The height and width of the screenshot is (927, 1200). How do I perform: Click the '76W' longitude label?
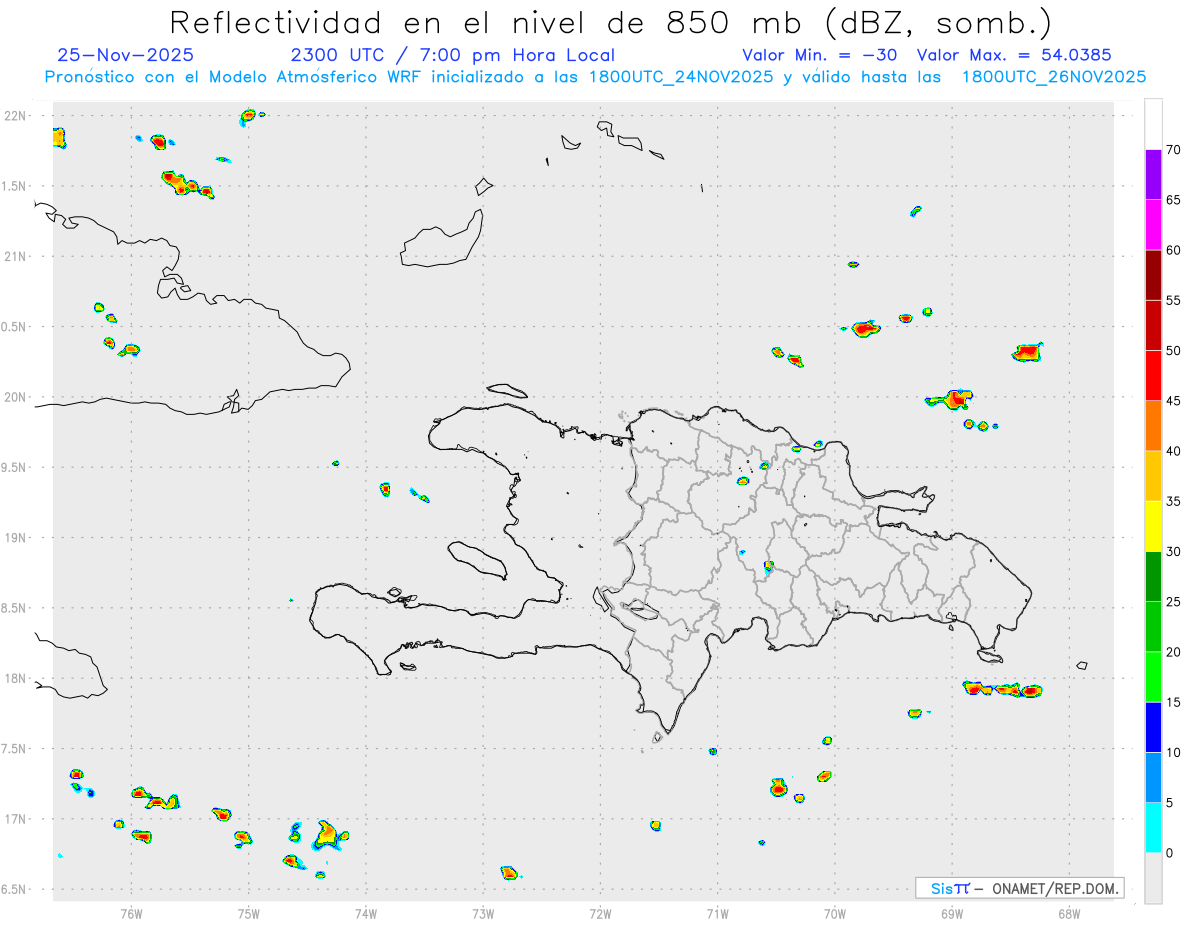pyautogui.click(x=131, y=913)
